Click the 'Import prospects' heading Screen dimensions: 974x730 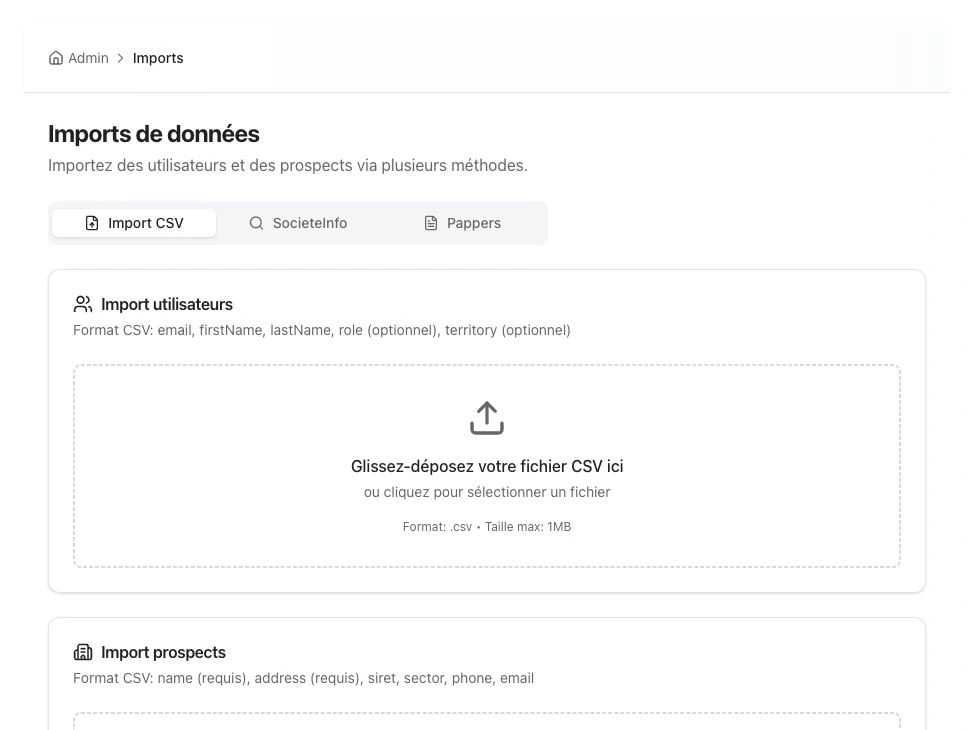163,652
